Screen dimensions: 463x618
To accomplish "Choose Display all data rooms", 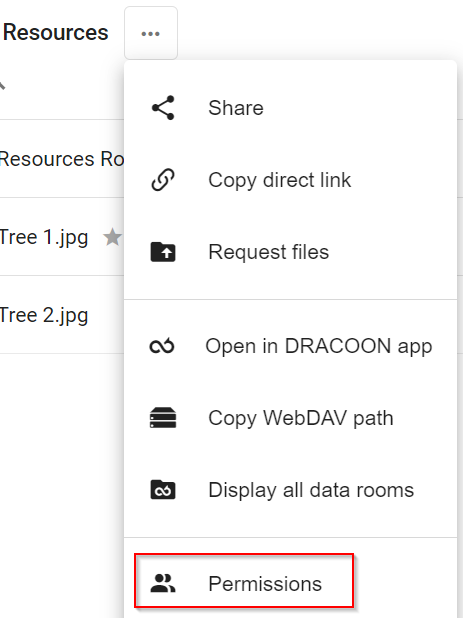I will [x=290, y=490].
